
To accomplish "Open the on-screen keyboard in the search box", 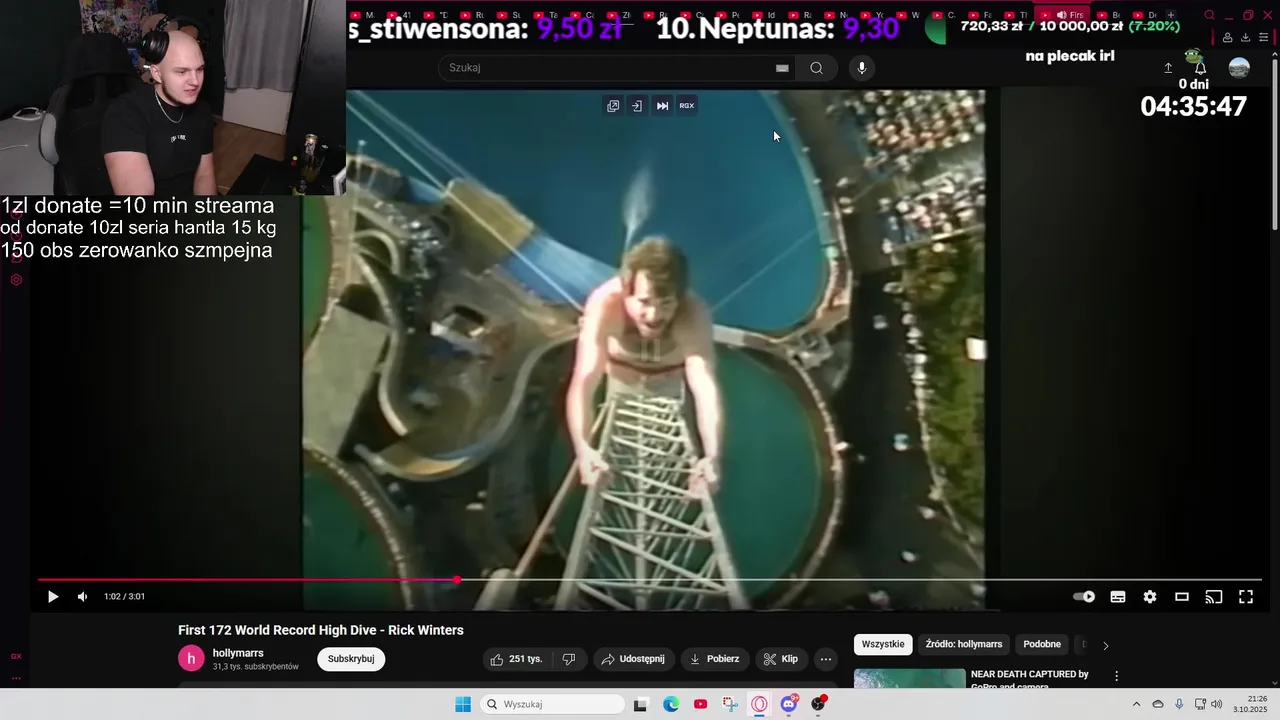I will (x=782, y=68).
